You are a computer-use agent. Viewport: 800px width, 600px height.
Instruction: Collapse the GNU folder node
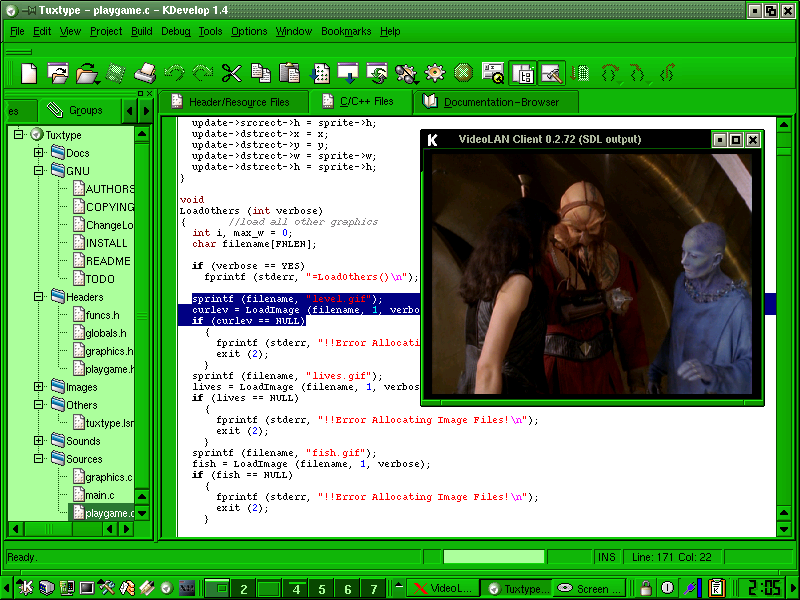38,170
